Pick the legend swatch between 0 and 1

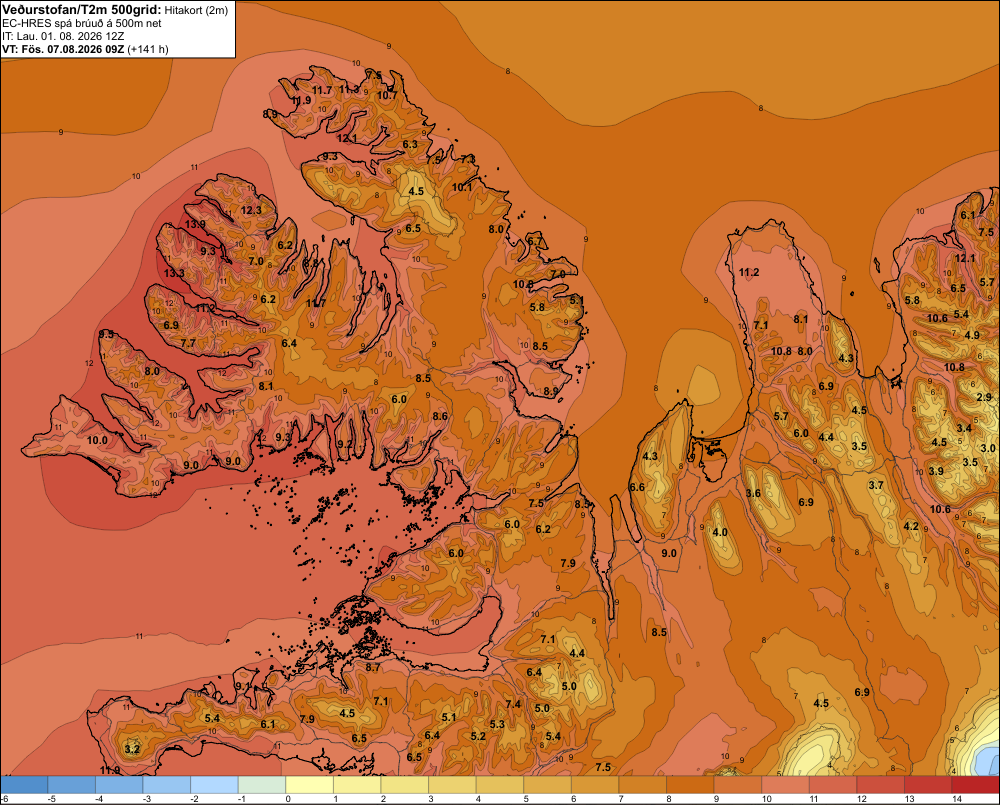click(x=309, y=785)
